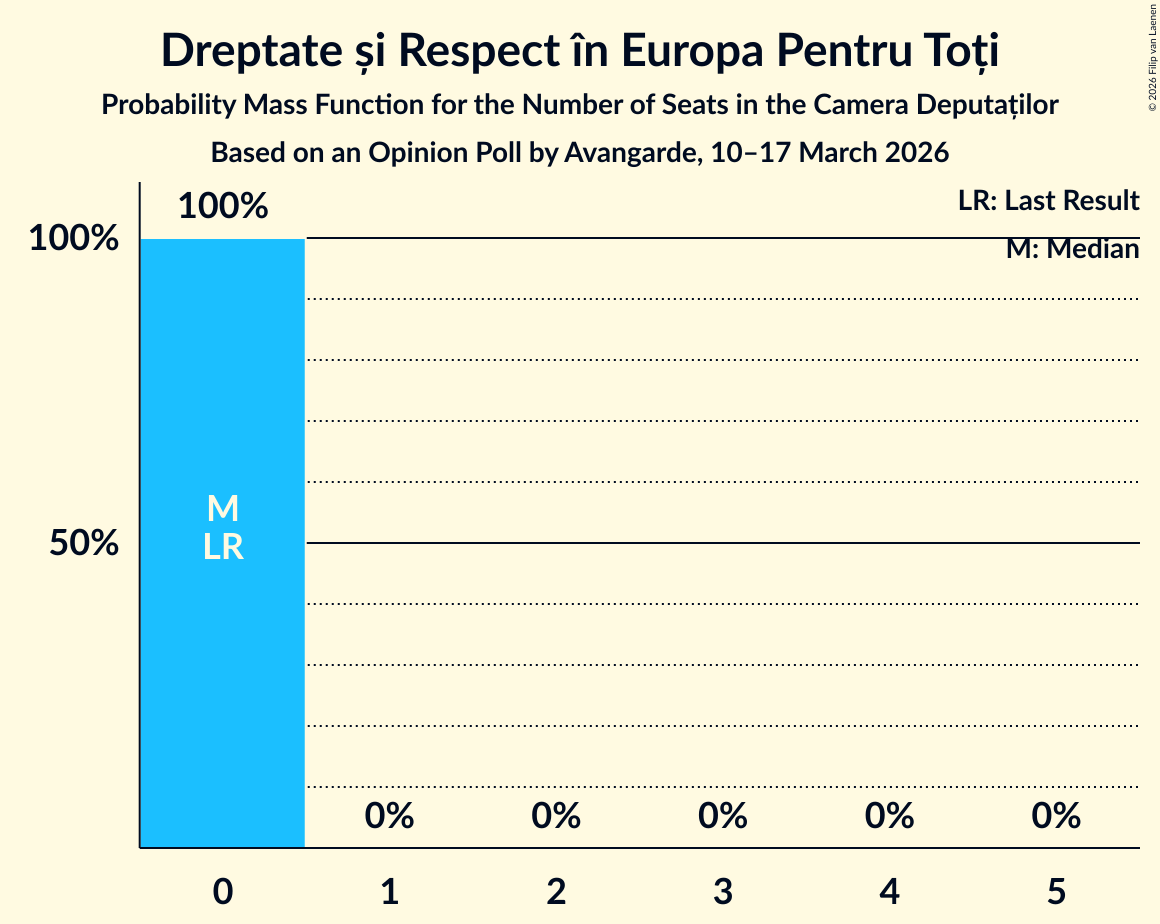Image resolution: width=1160 pixels, height=924 pixels.
Task: Click the LR marker inside the bar
Action: (x=222, y=547)
